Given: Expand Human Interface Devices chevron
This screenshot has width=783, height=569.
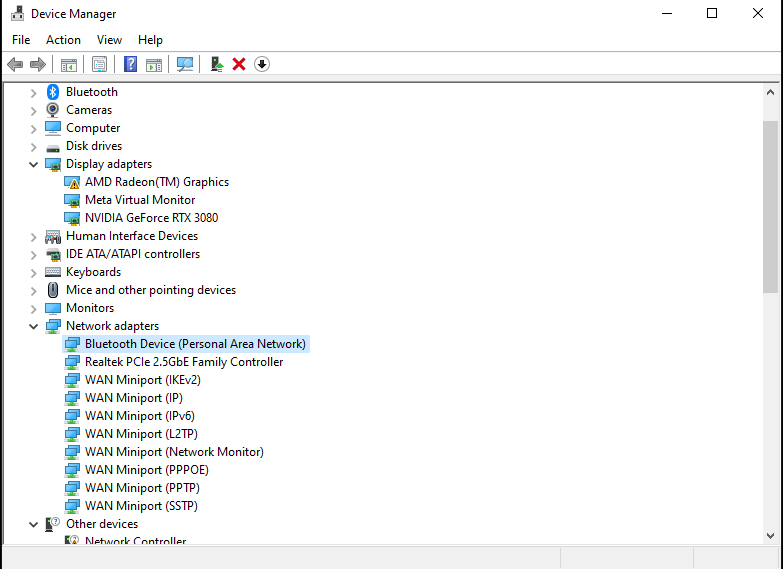Looking at the screenshot, I should pos(33,237).
